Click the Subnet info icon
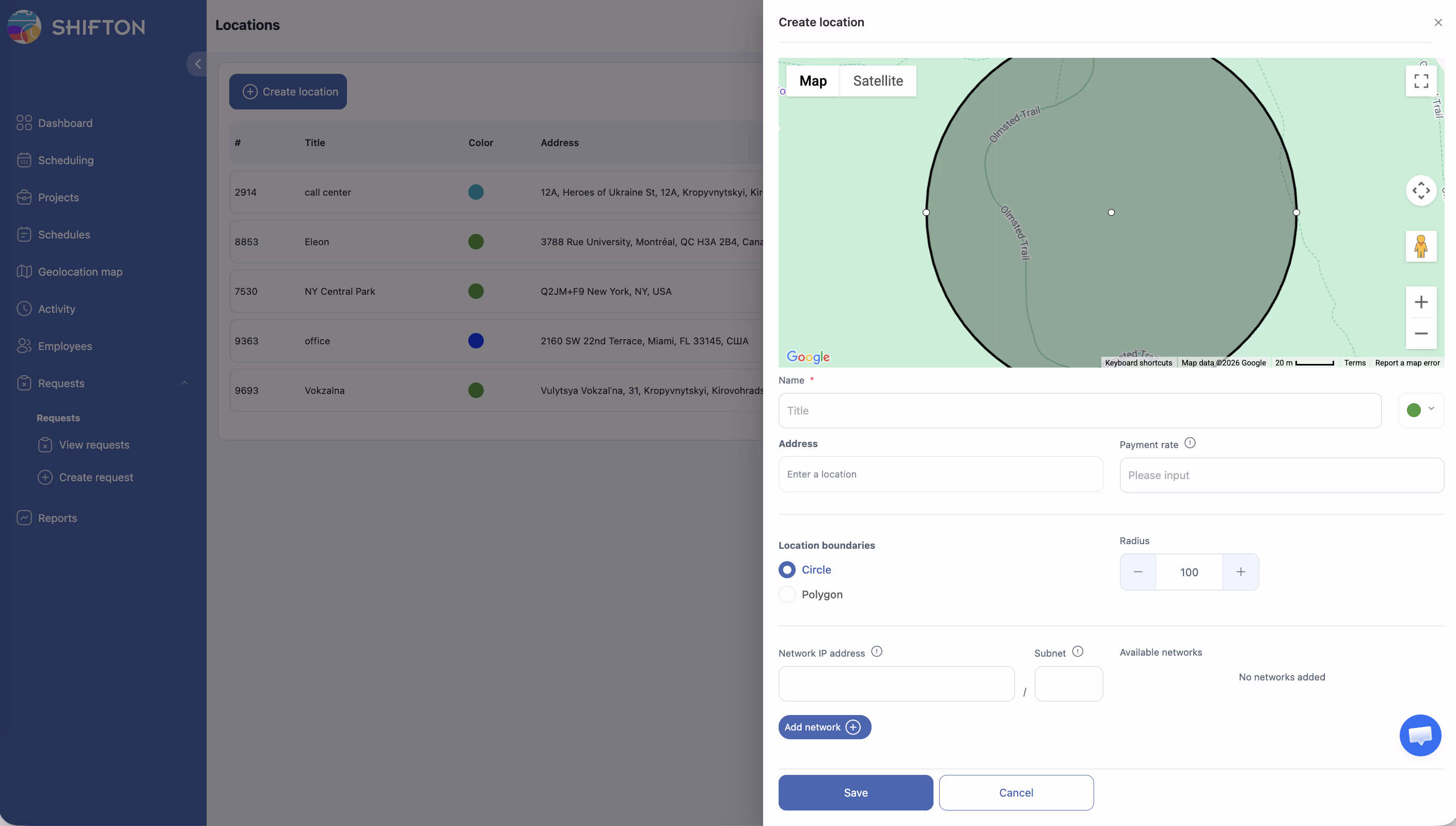This screenshot has height=826, width=1456. 1078,652
